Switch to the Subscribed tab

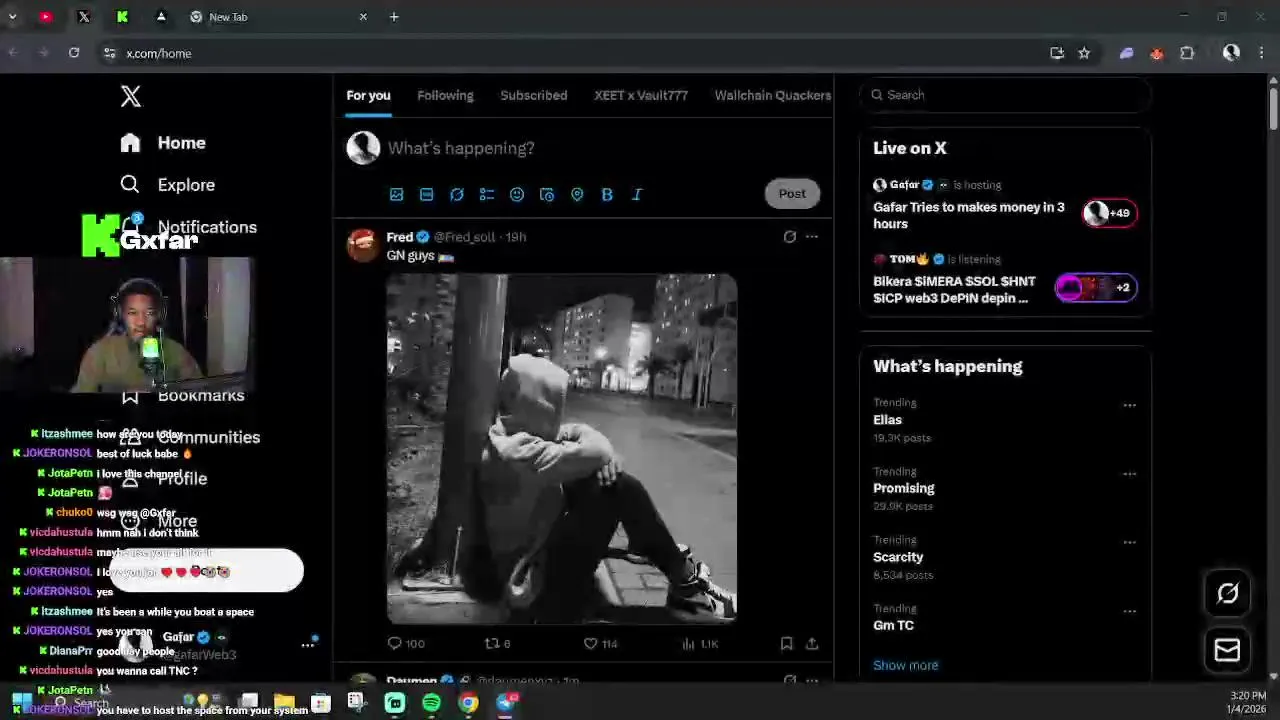point(533,95)
